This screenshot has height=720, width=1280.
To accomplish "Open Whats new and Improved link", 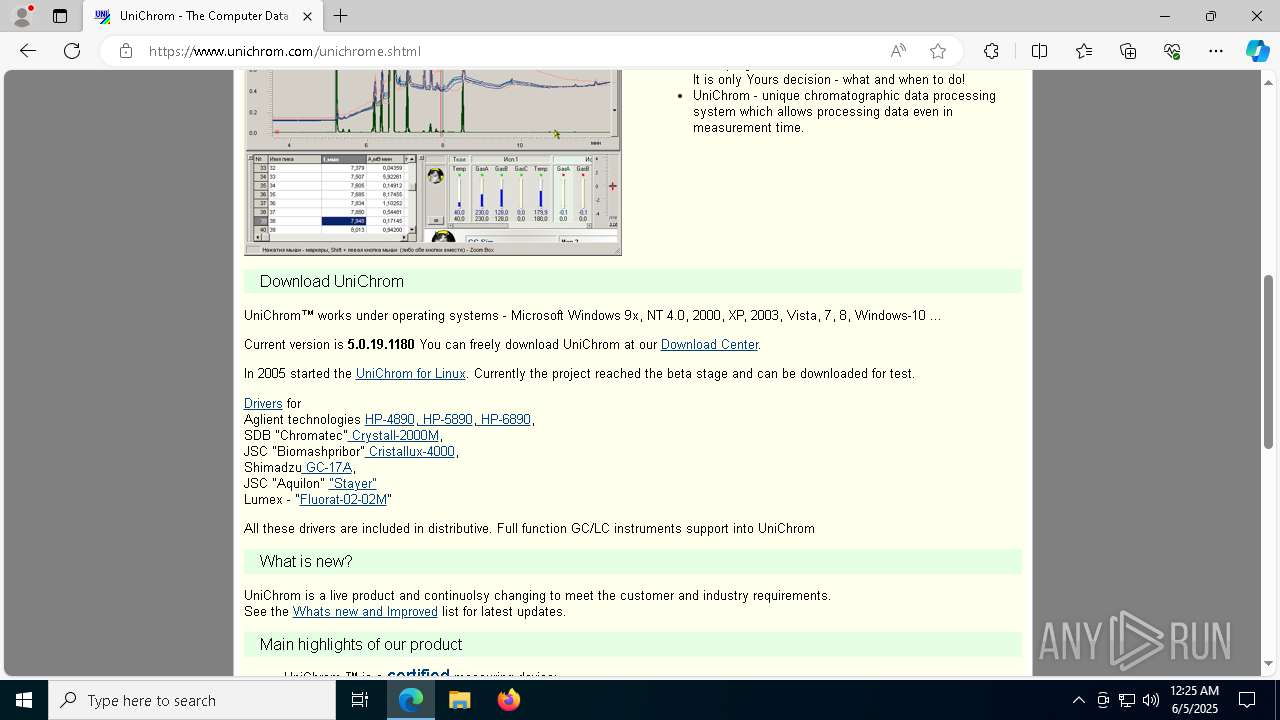I will [365, 612].
